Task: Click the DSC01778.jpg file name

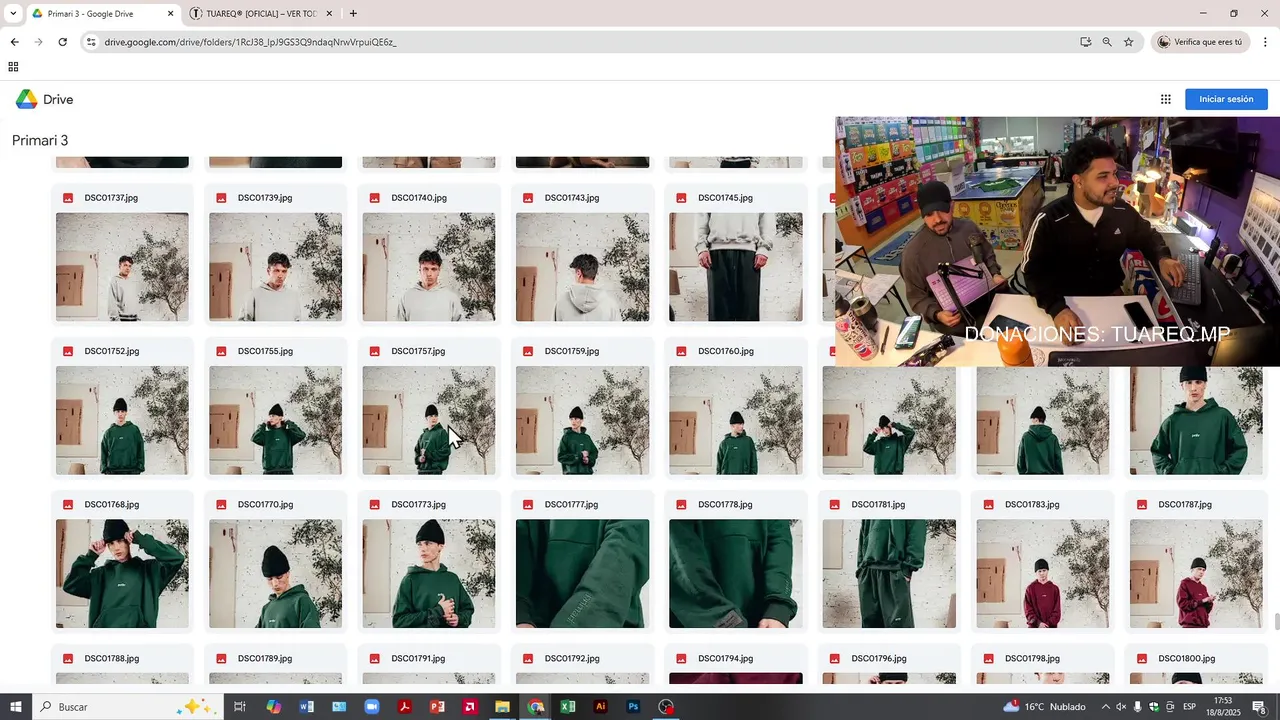Action: point(725,505)
